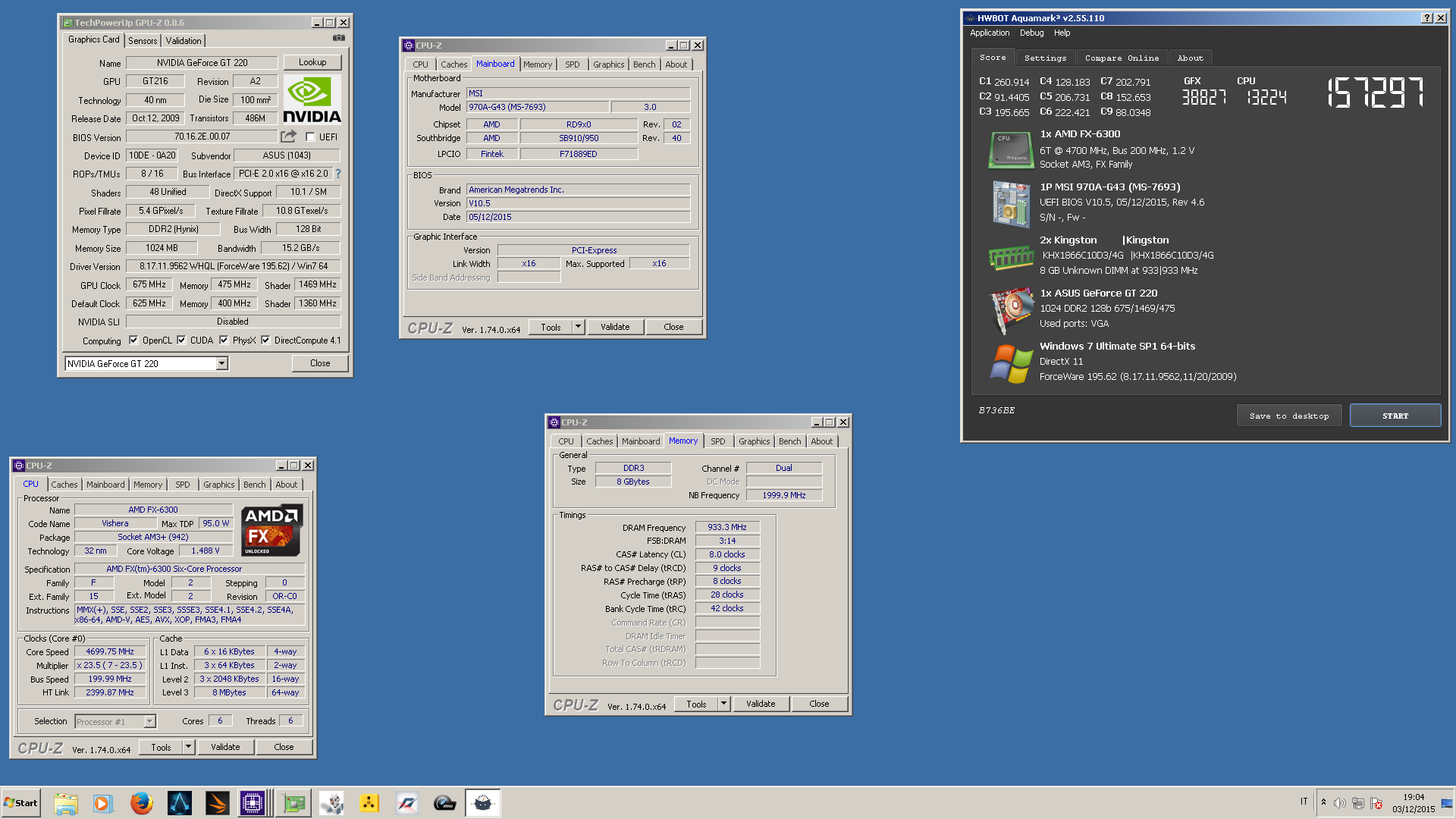Open the SPD tab in Memory CPU-Z window
Viewport: 1456px width, 819px height.
pyautogui.click(x=718, y=441)
